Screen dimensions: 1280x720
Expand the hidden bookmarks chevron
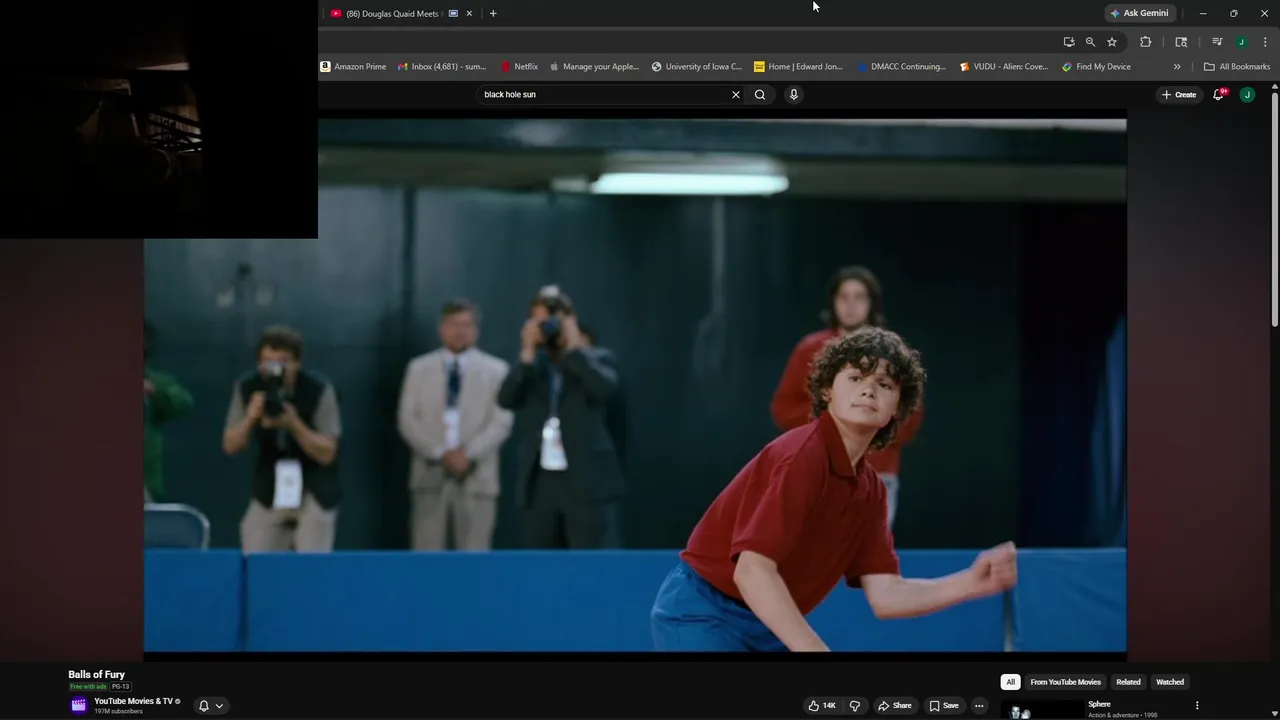click(x=1177, y=67)
